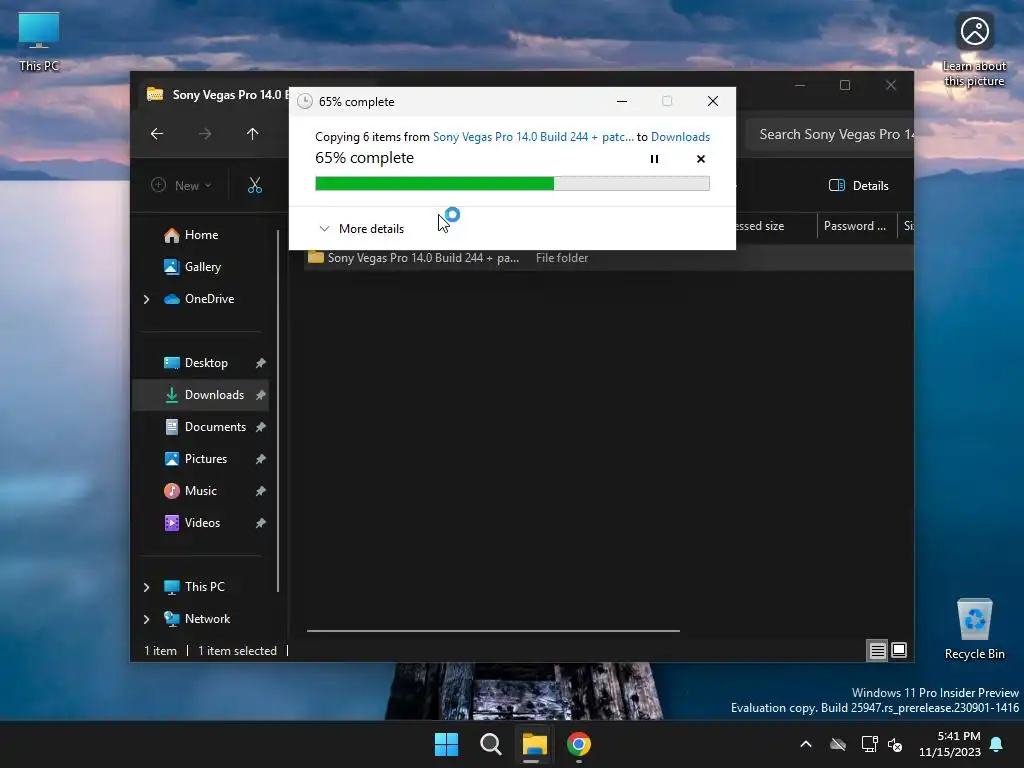
Task: Click the Cut scissors icon
Action: tap(255, 185)
